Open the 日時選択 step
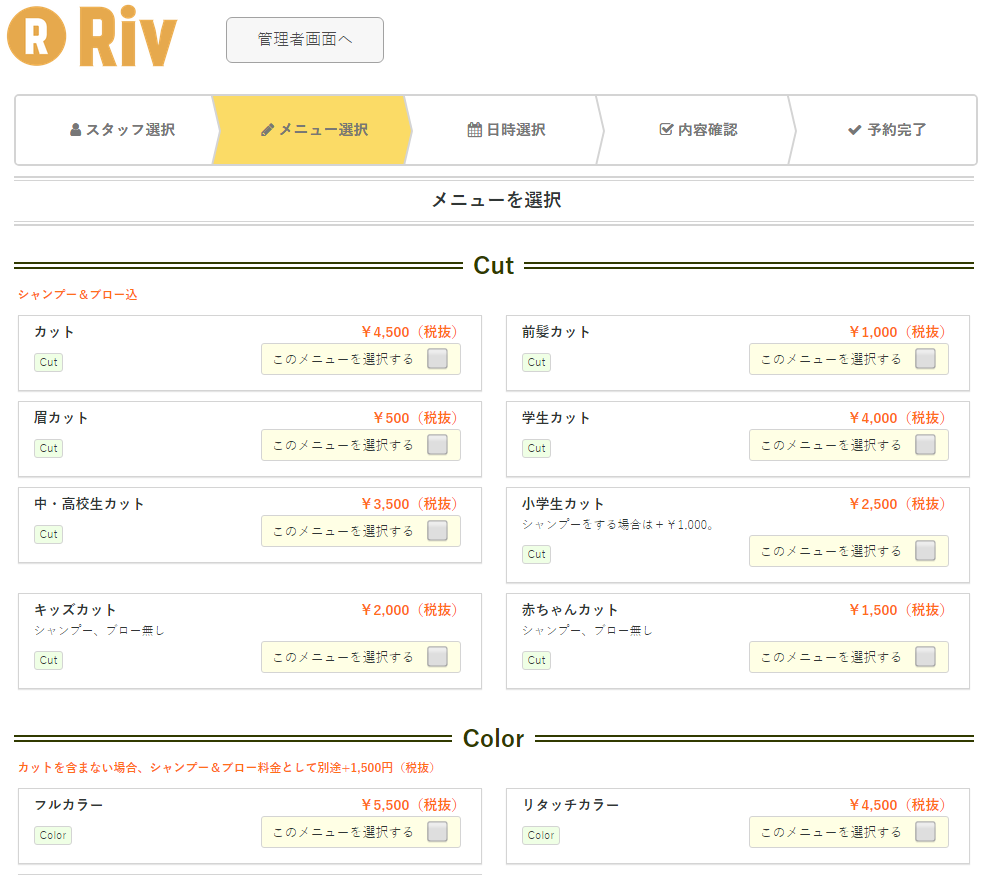The image size is (985, 875). (x=506, y=130)
